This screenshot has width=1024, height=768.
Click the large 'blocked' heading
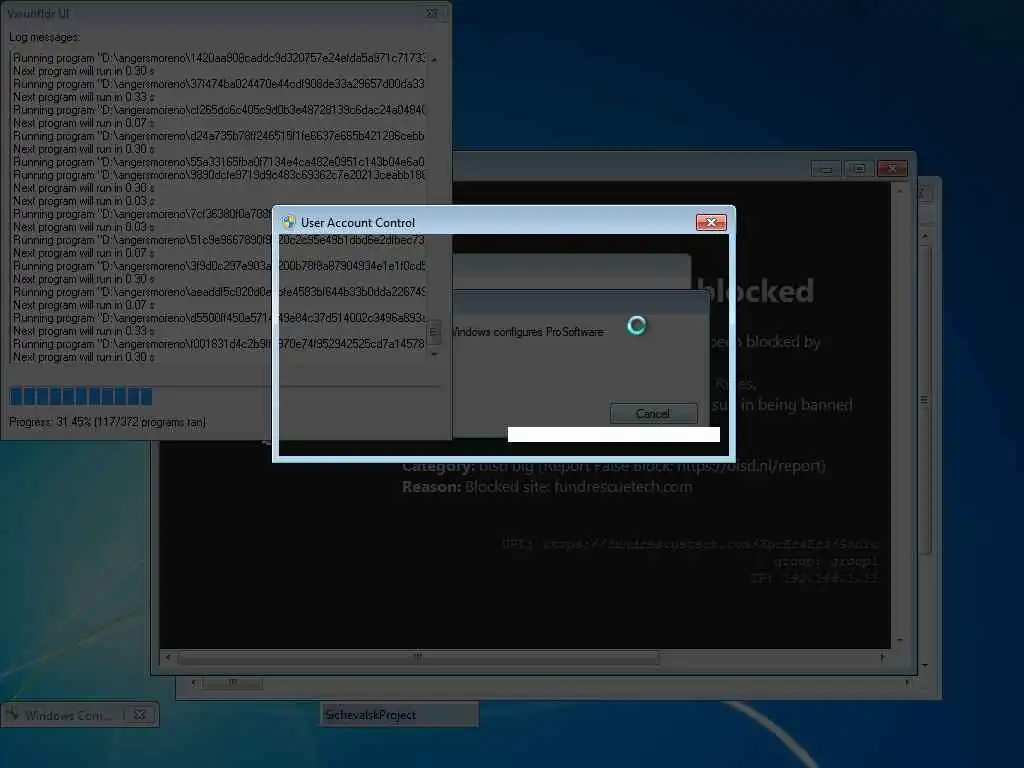[756, 291]
